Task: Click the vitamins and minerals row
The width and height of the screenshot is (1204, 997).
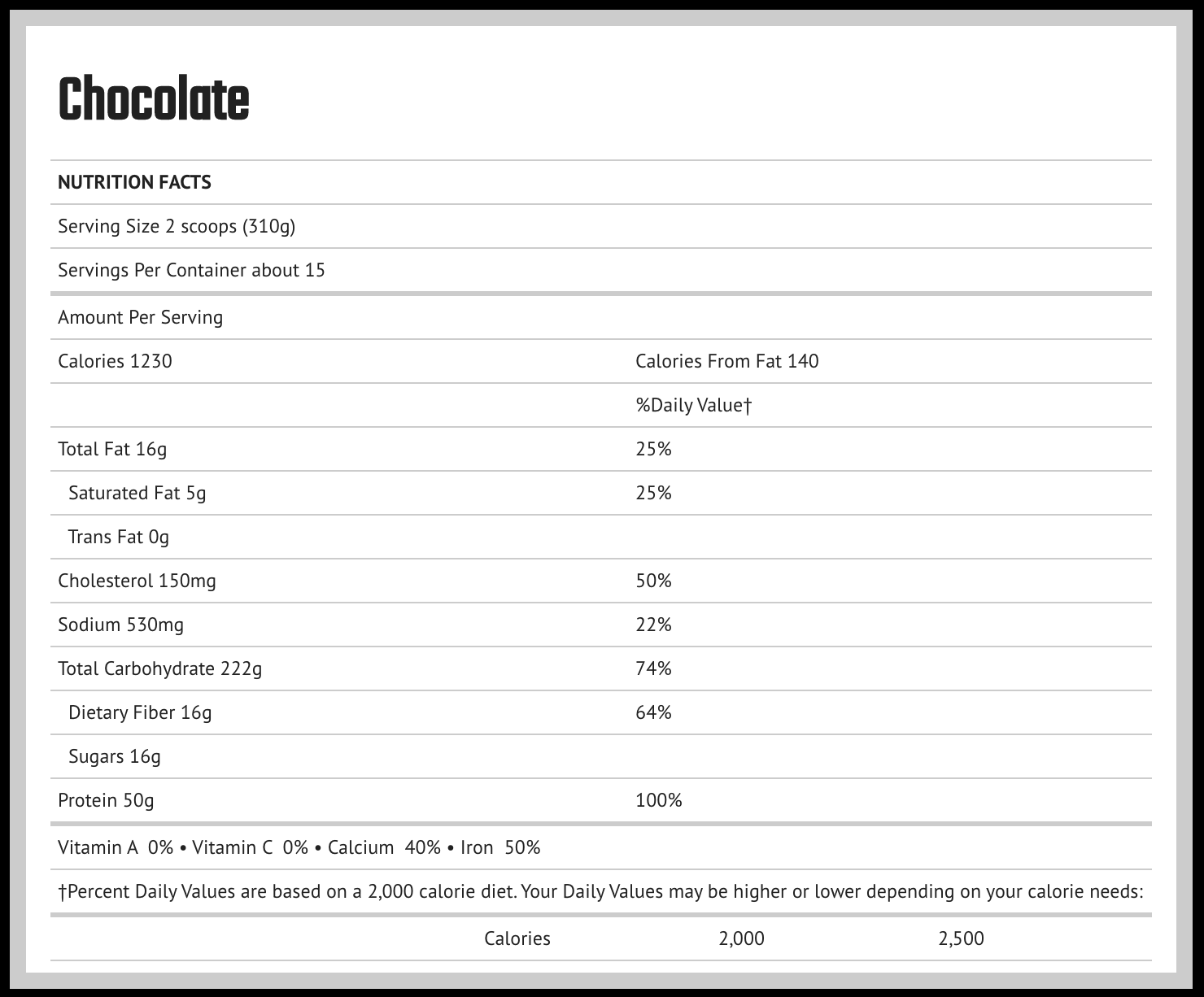Action: coord(299,847)
